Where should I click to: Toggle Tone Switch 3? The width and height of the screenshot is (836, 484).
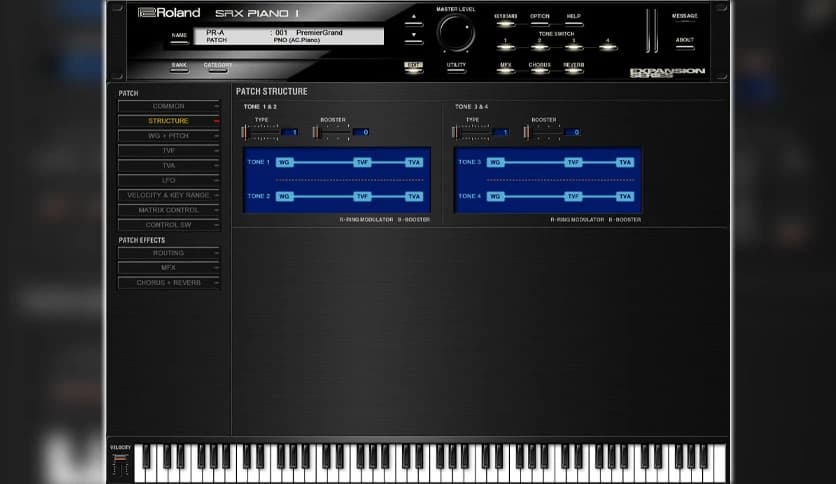[x=574, y=45]
